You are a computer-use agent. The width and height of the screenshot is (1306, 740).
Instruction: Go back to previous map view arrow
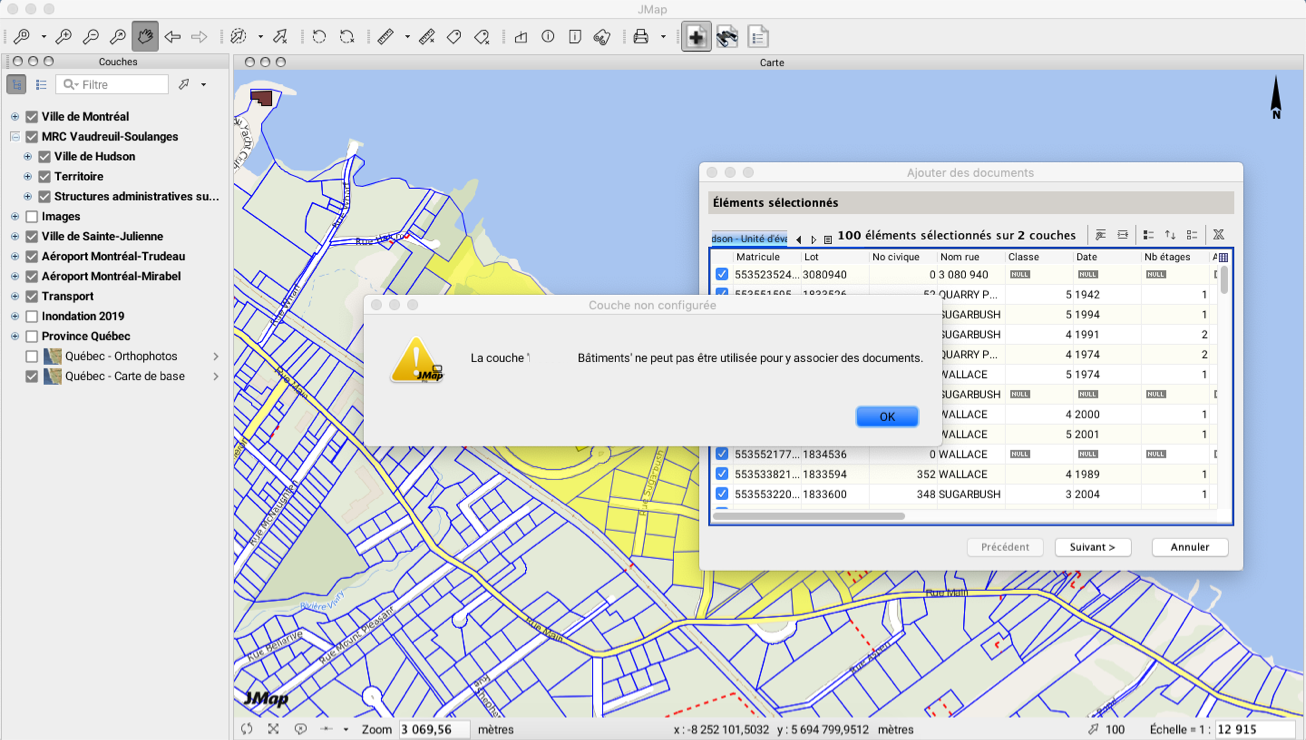pos(172,37)
